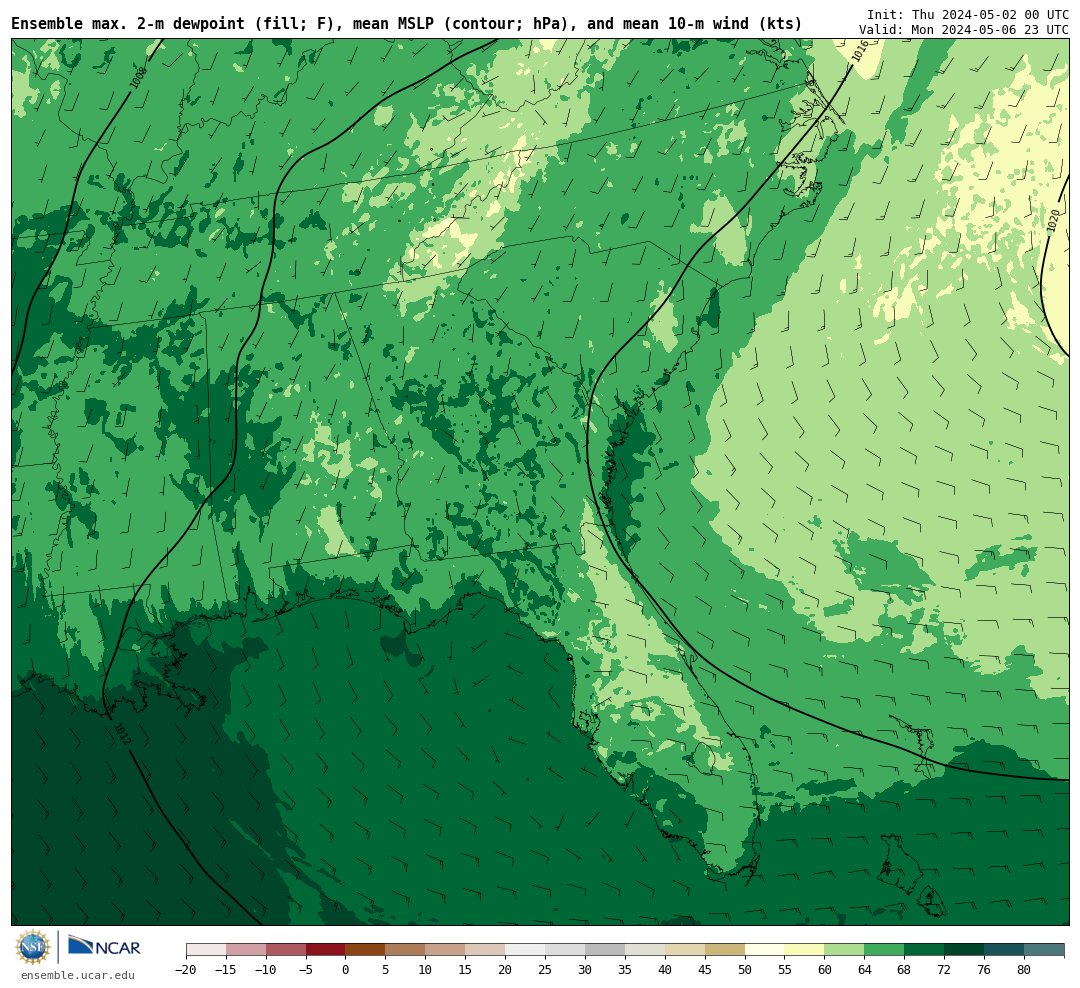Pick the 30 to 35 gray colorbar swatch
1080x988 pixels.
[x=605, y=950]
